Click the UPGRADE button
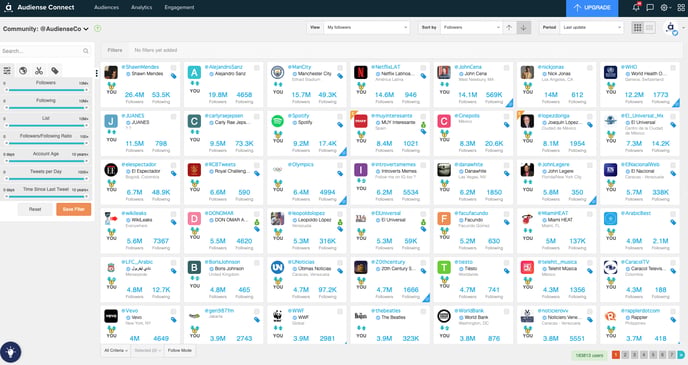The image size is (688, 365). [592, 8]
